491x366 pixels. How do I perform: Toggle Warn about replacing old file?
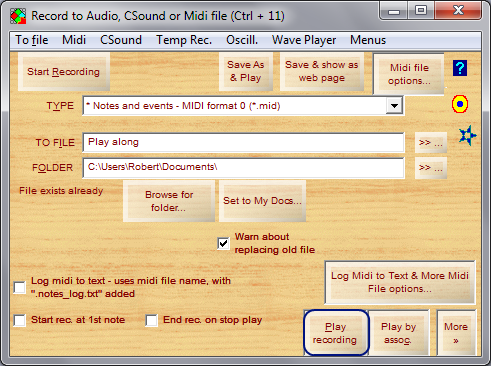click(x=223, y=243)
